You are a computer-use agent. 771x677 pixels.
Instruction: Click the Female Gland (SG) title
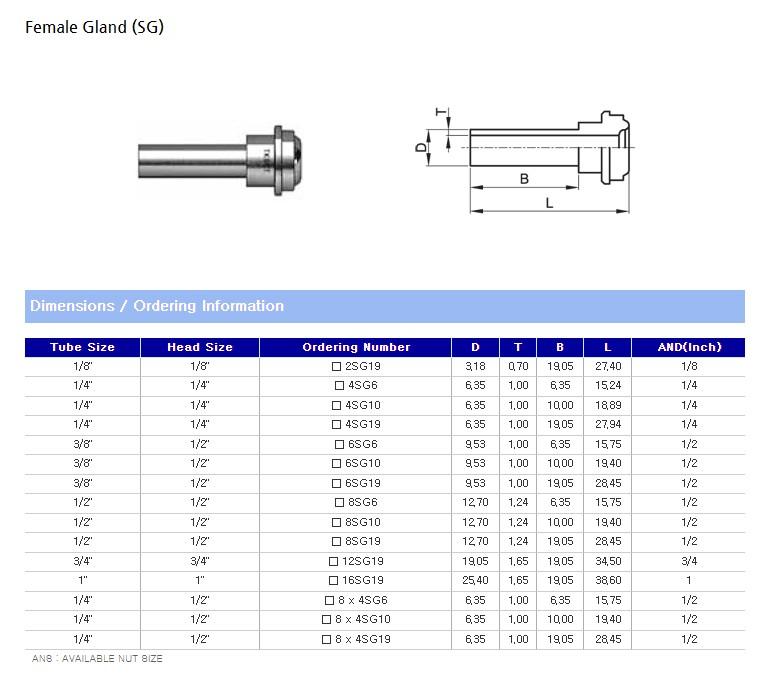click(x=94, y=27)
